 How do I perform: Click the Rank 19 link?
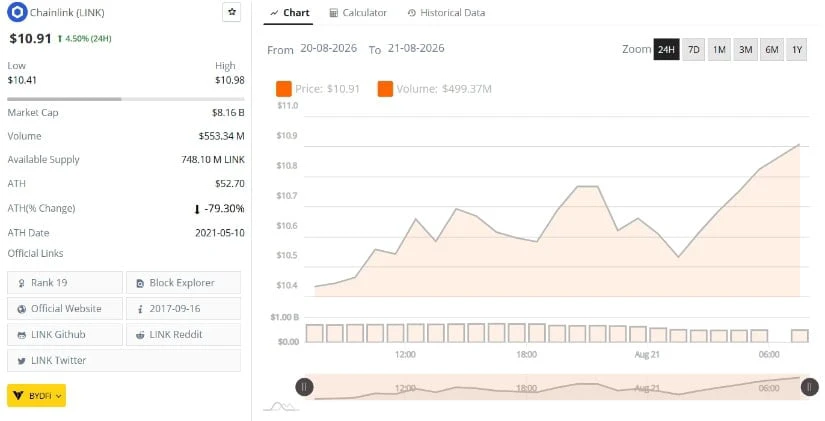(x=65, y=283)
